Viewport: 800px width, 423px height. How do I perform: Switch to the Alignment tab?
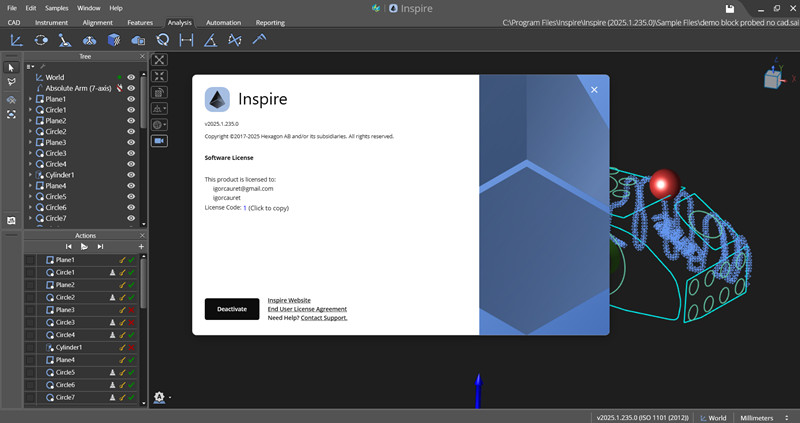tap(97, 22)
